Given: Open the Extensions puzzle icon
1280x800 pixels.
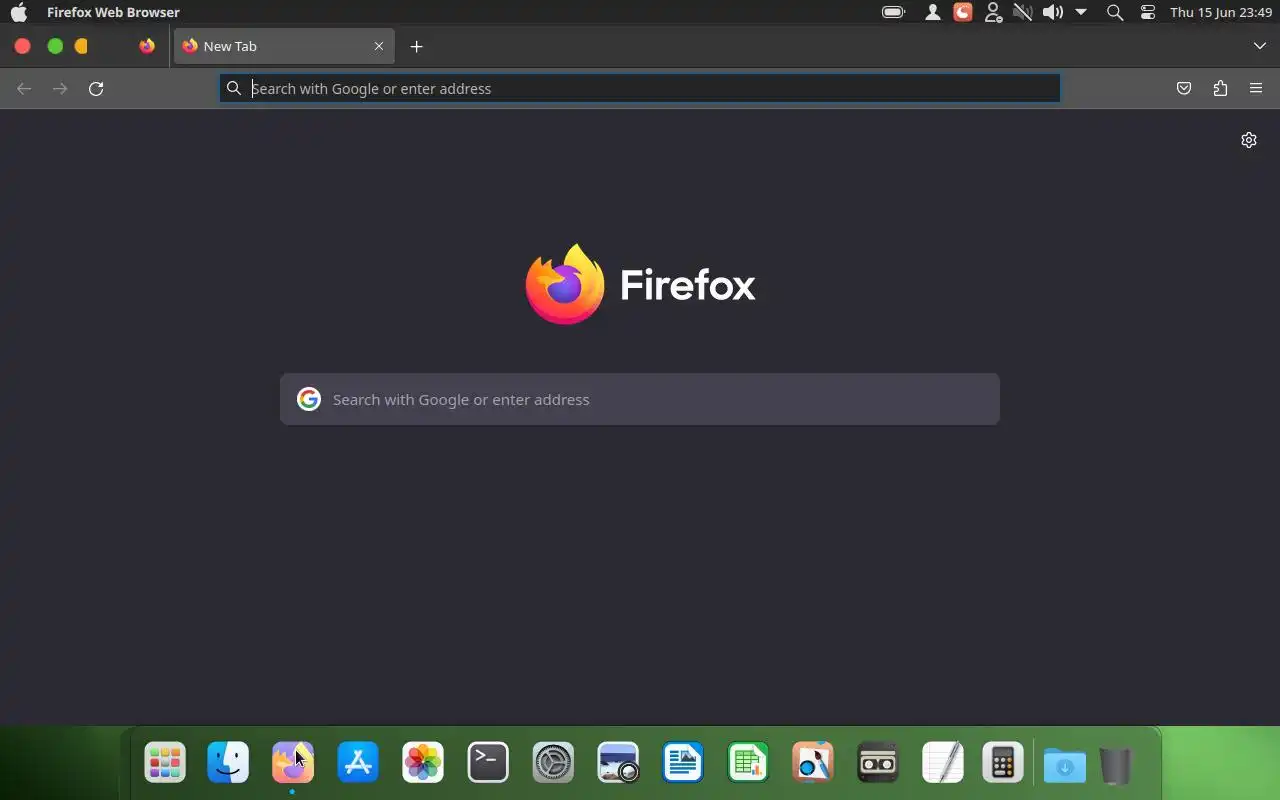Looking at the screenshot, I should [x=1220, y=89].
